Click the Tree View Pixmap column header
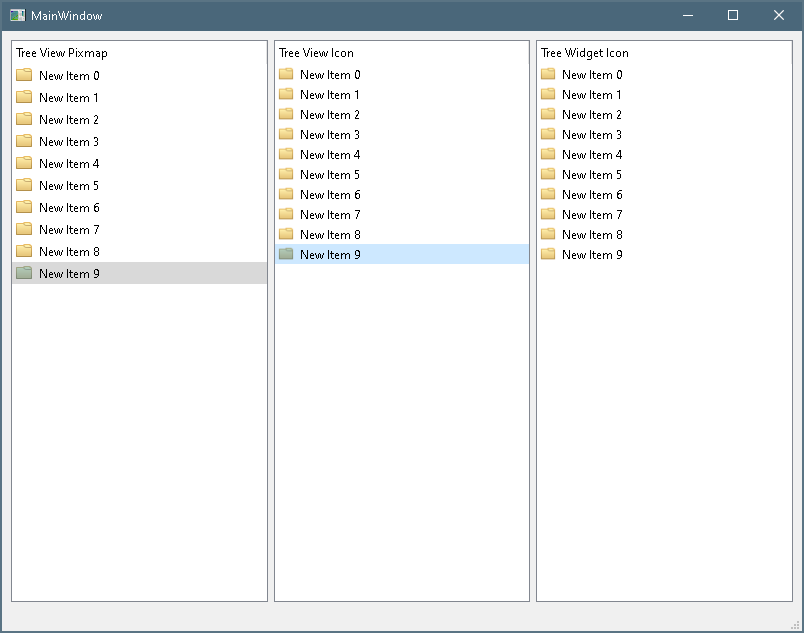This screenshot has height=633, width=804. (139, 53)
